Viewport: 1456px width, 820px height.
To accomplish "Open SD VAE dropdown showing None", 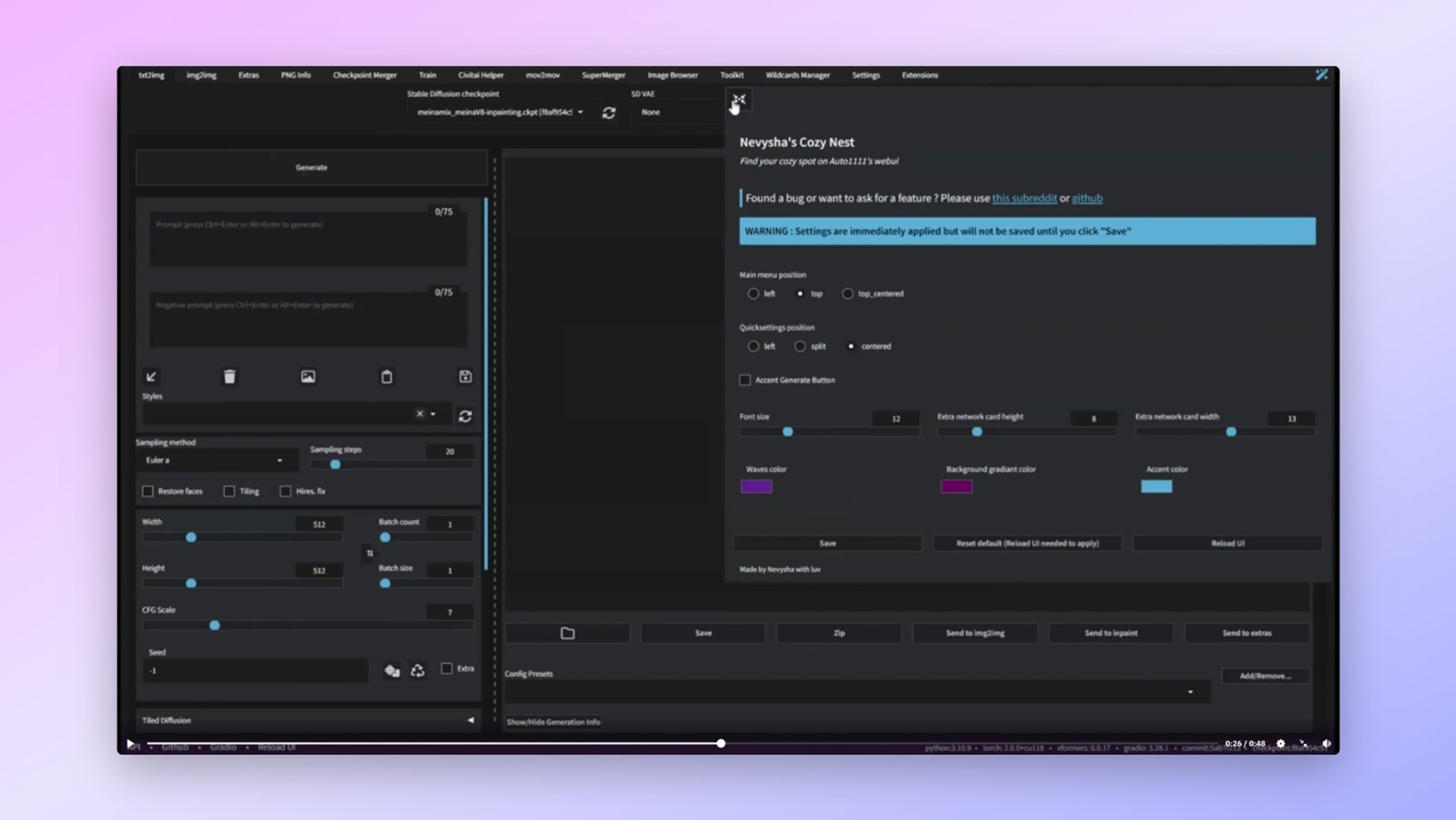I will pos(677,112).
